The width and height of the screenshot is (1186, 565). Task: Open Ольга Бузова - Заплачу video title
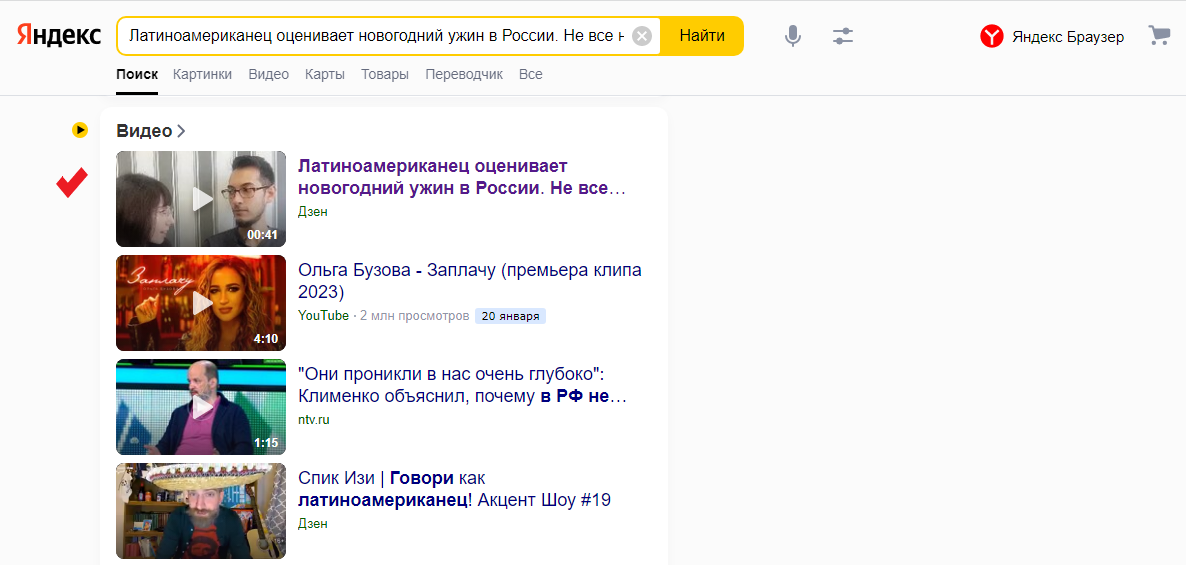[470, 281]
